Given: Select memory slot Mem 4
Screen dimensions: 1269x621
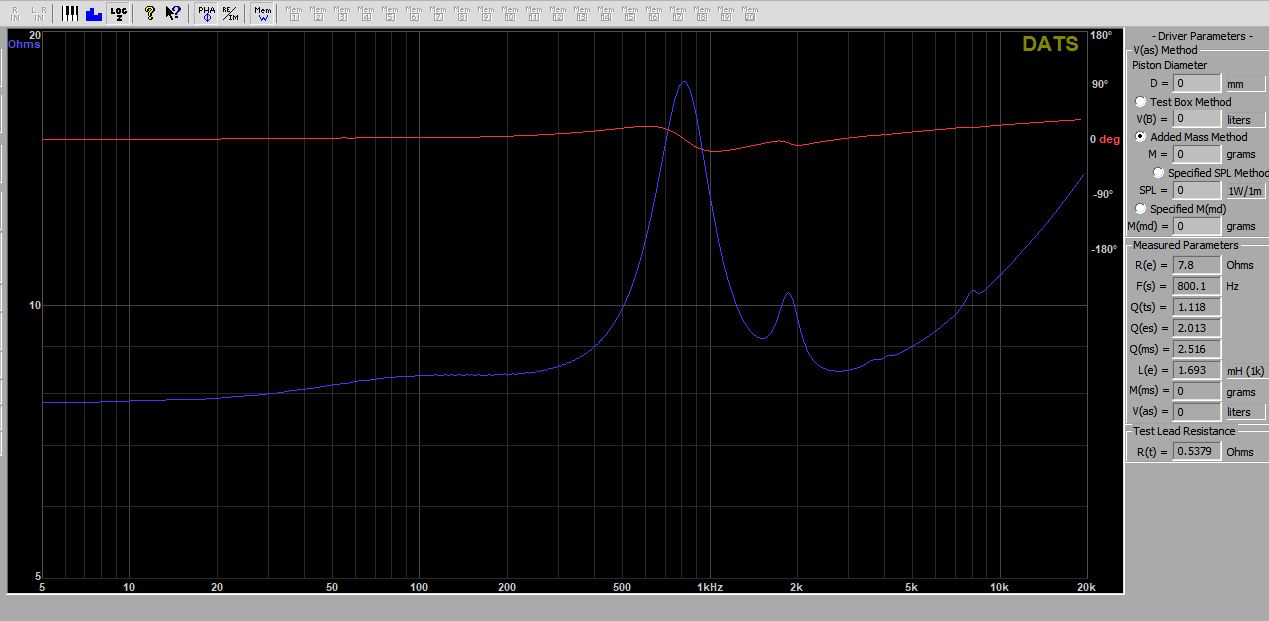Looking at the screenshot, I should 366,13.
